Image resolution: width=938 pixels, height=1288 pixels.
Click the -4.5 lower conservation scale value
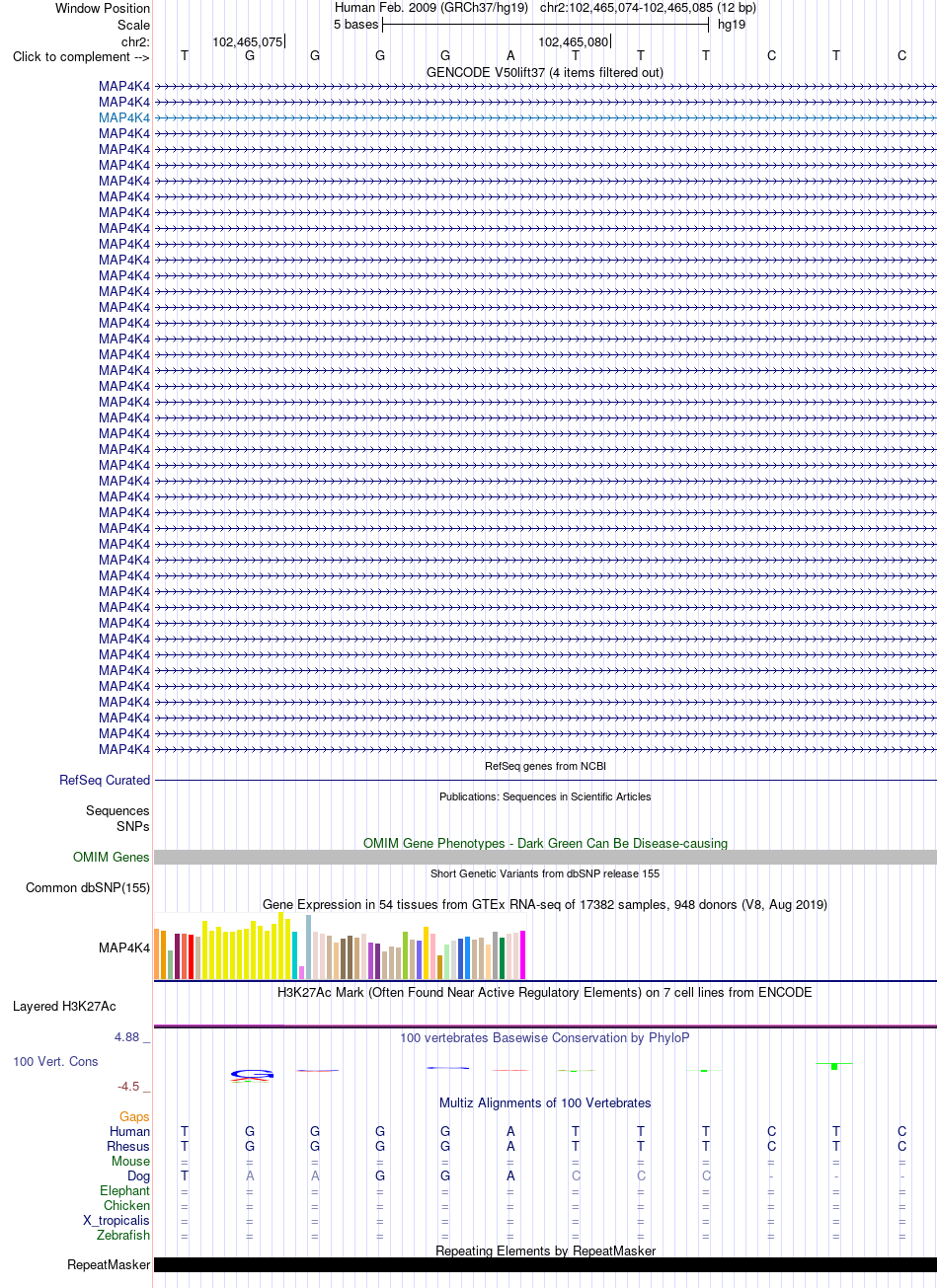click(x=128, y=1087)
